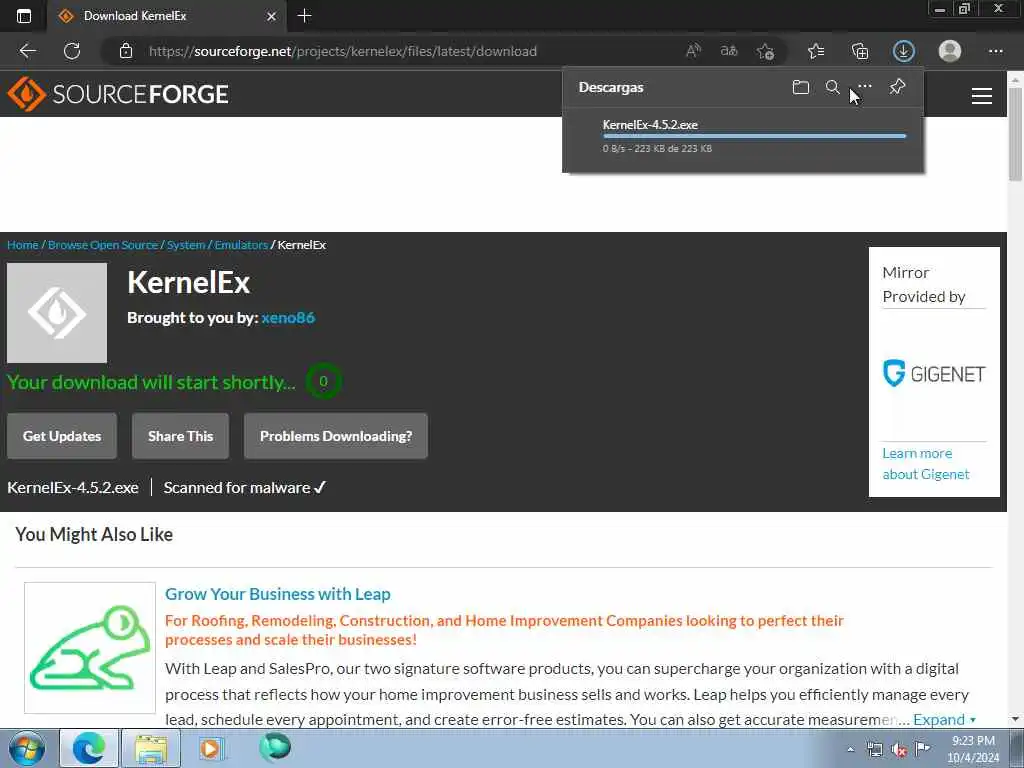Click the download progress bar

point(754,136)
